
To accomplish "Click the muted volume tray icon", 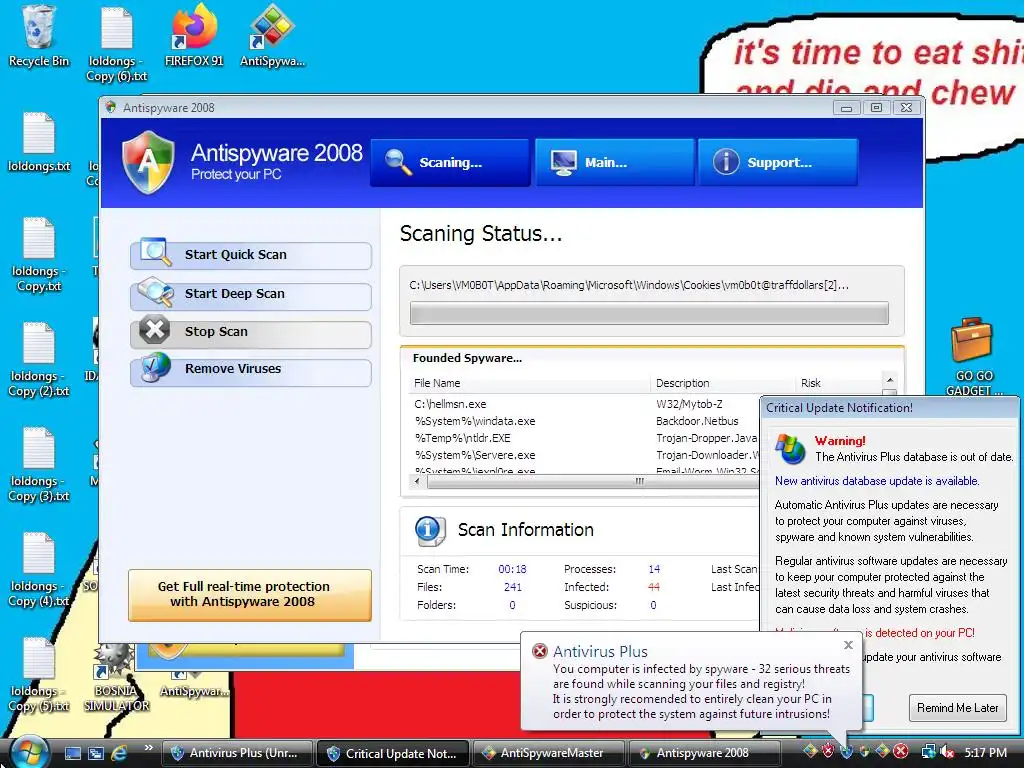I will (x=946, y=753).
